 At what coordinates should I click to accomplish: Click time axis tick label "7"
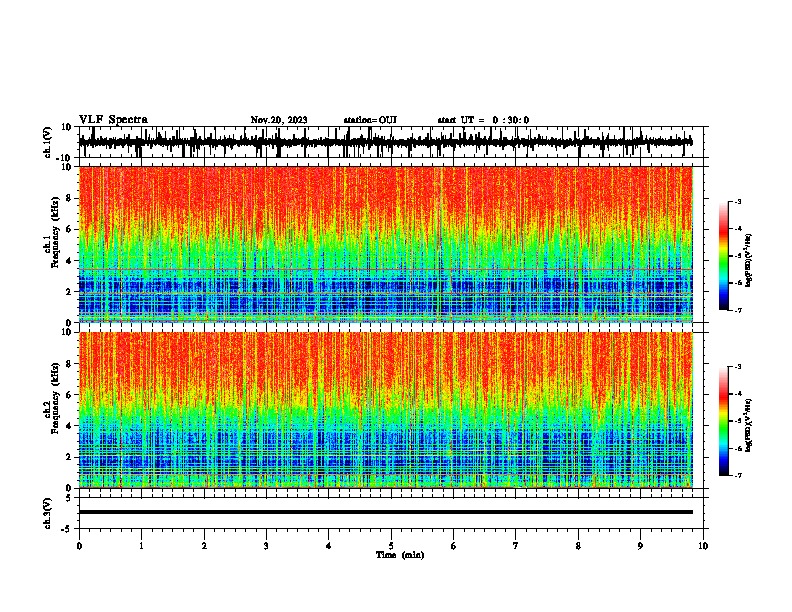click(x=516, y=546)
